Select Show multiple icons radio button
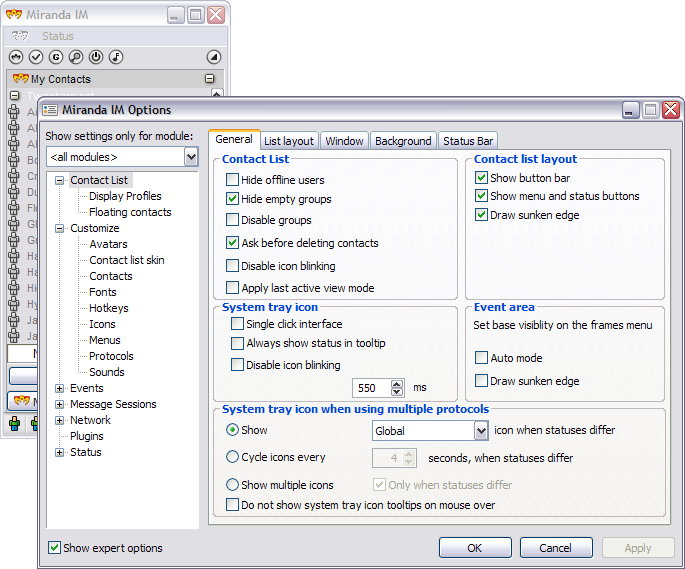 pyautogui.click(x=232, y=485)
